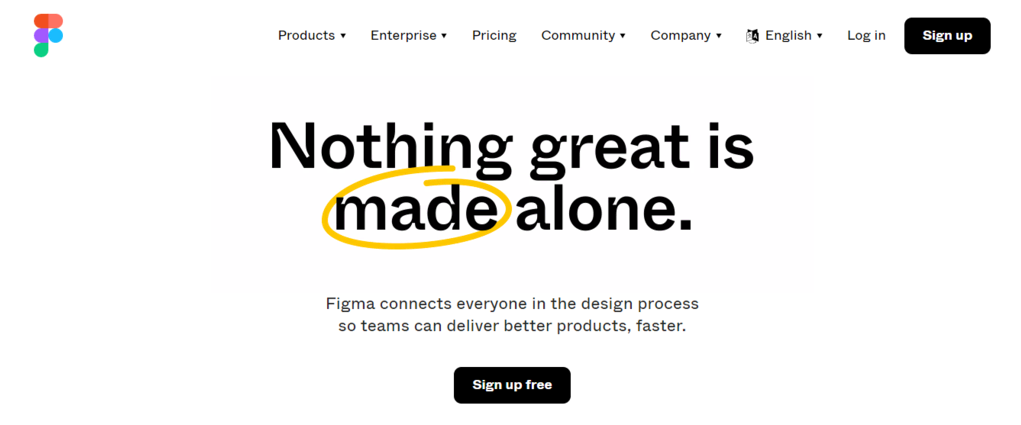Screen dimensions: 1021x425
Task: Go to the Pricing page
Action: [x=494, y=35]
